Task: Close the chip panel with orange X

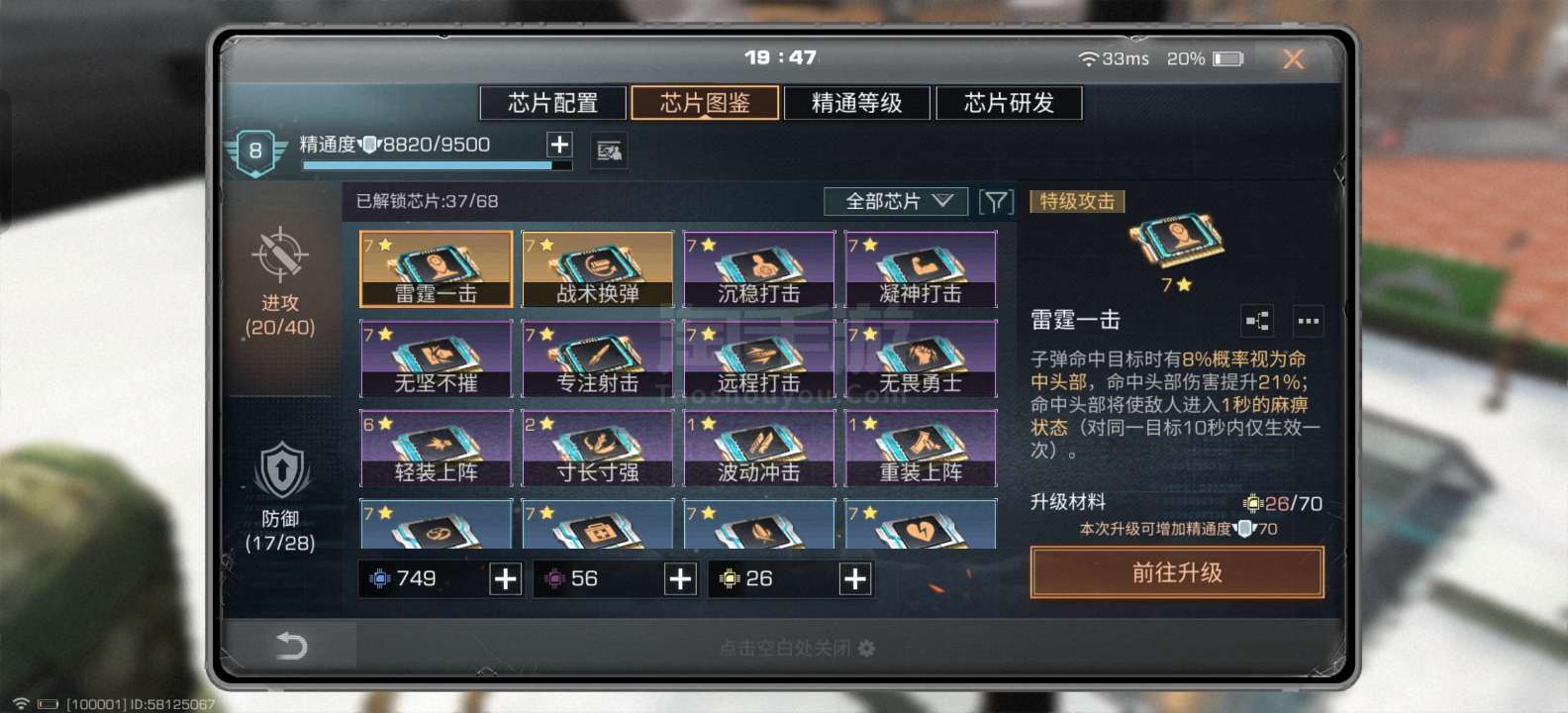Action: click(1293, 59)
